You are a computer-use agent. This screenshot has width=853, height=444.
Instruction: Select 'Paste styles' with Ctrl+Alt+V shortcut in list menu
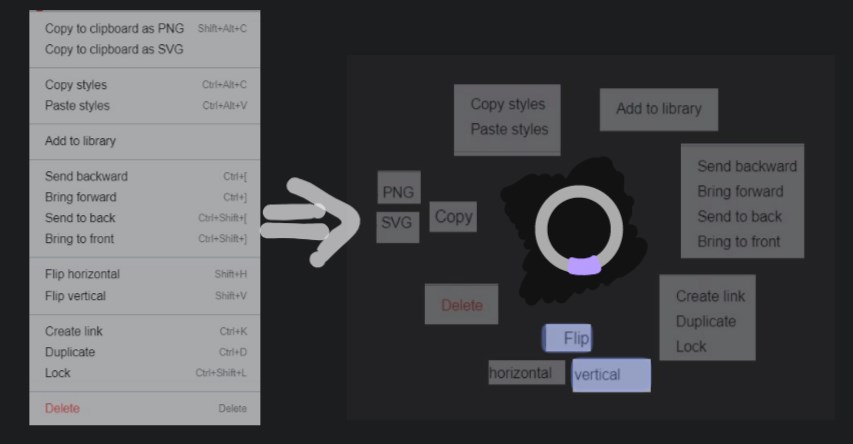tap(145, 106)
